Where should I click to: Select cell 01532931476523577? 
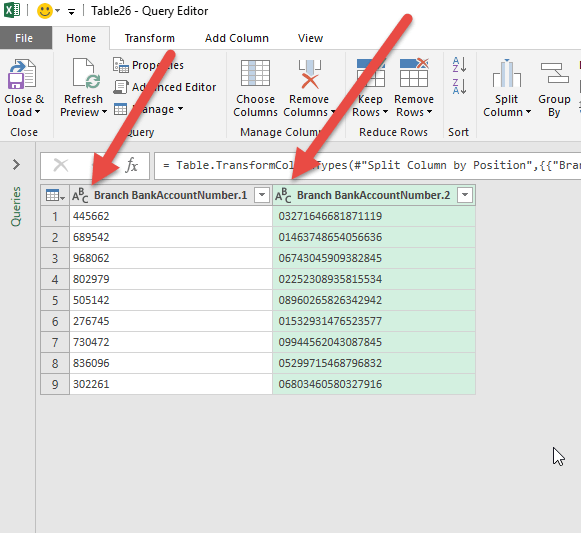pyautogui.click(x=374, y=321)
